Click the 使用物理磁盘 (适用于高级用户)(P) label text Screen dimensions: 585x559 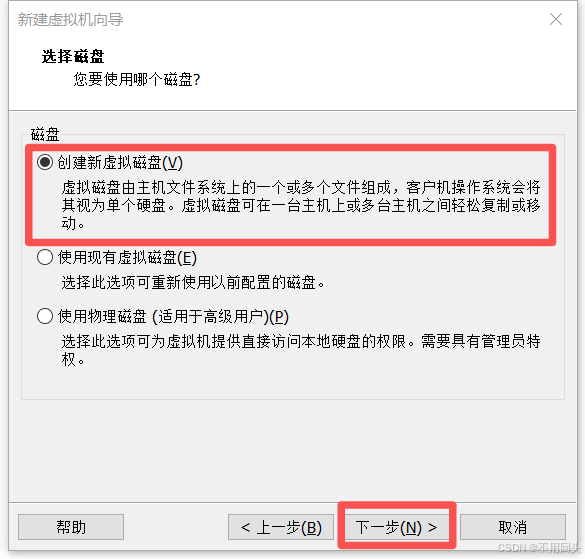[173, 316]
